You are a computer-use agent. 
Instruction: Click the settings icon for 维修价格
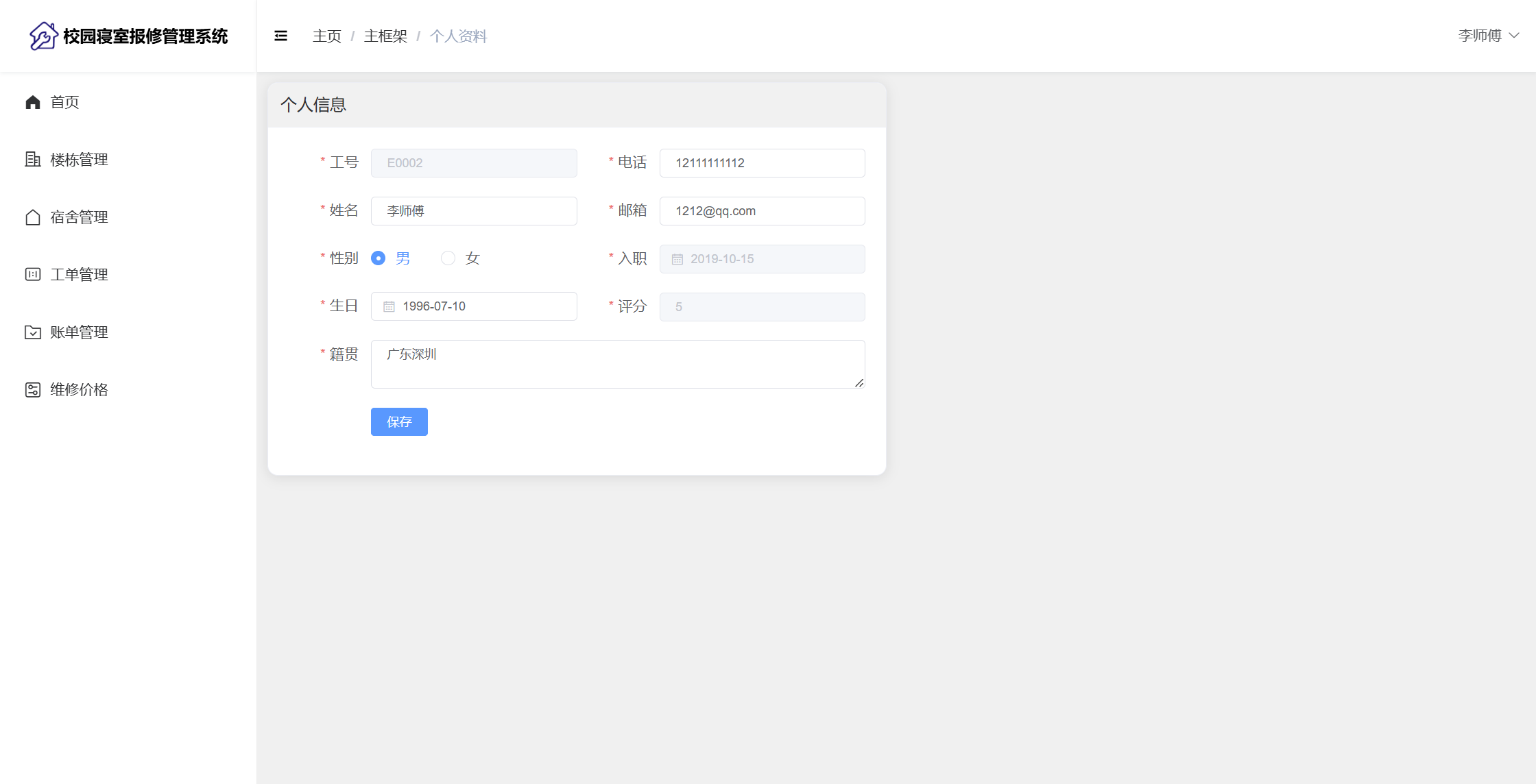33,390
